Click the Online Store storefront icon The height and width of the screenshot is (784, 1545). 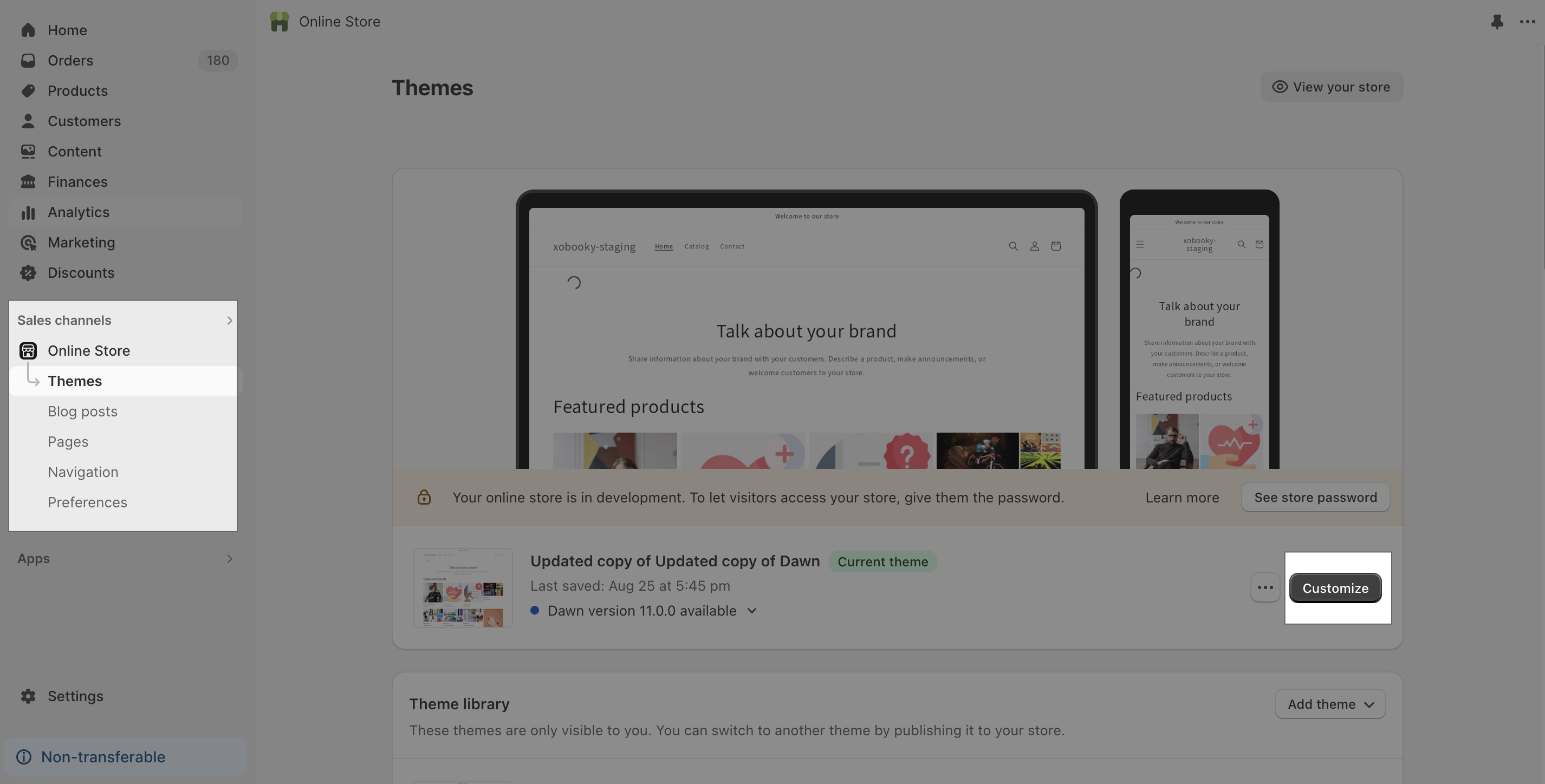28,351
